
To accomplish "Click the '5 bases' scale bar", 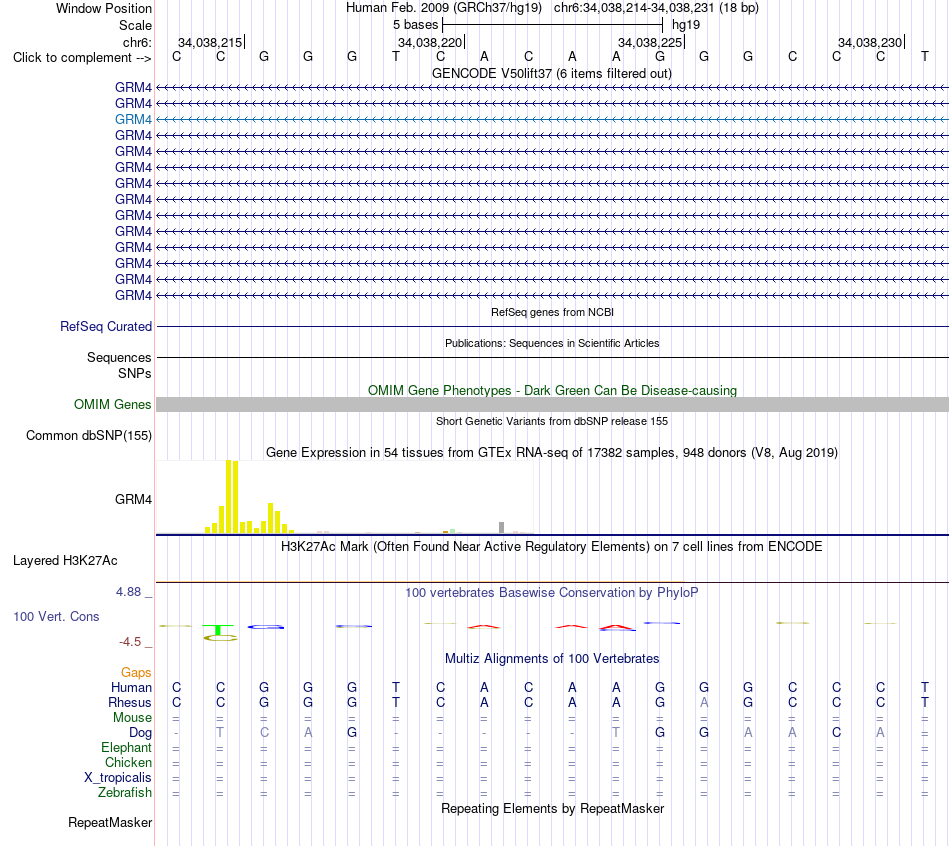I will pos(553,25).
